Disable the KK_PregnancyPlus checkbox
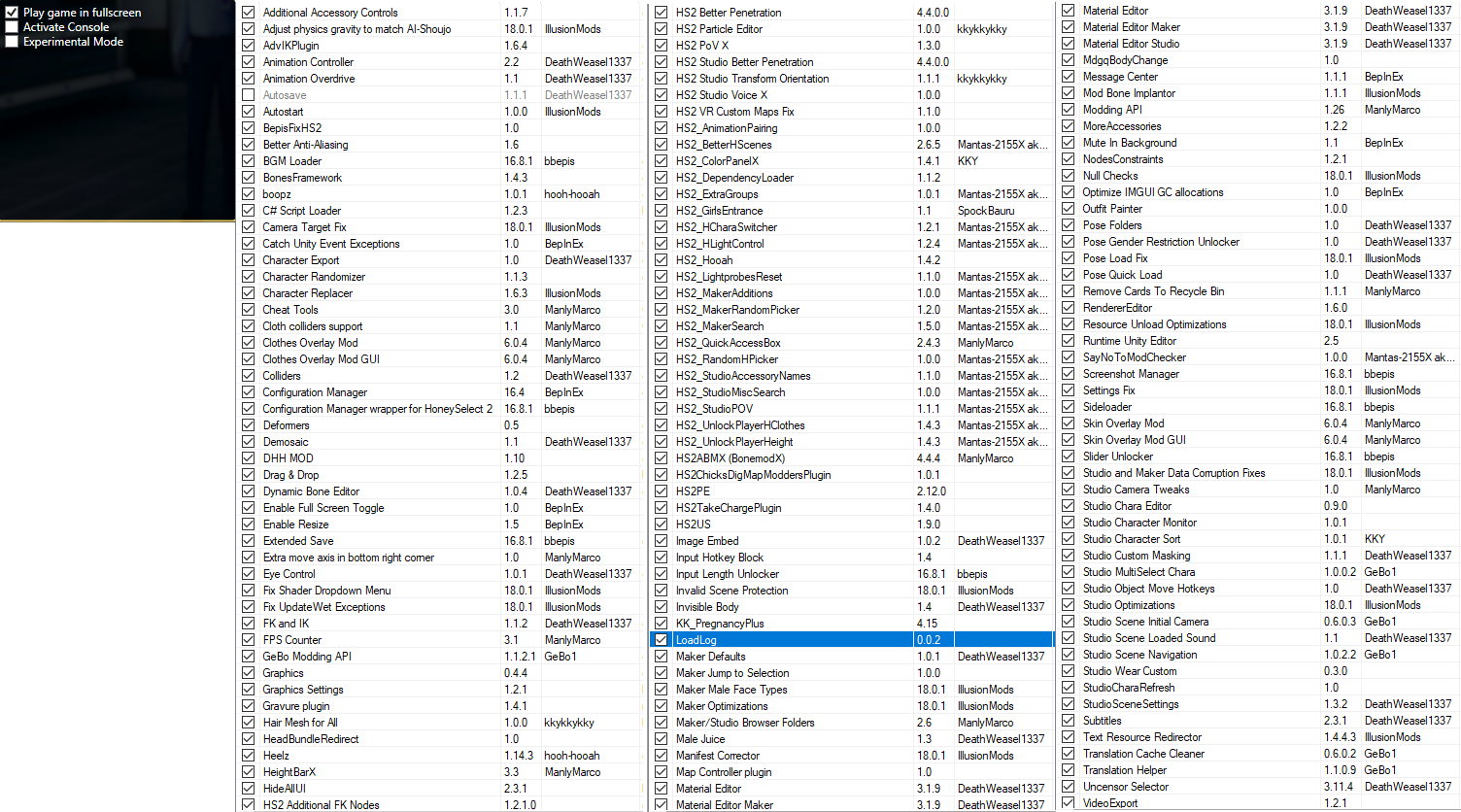Image resolution: width=1461 pixels, height=812 pixels. point(662,624)
